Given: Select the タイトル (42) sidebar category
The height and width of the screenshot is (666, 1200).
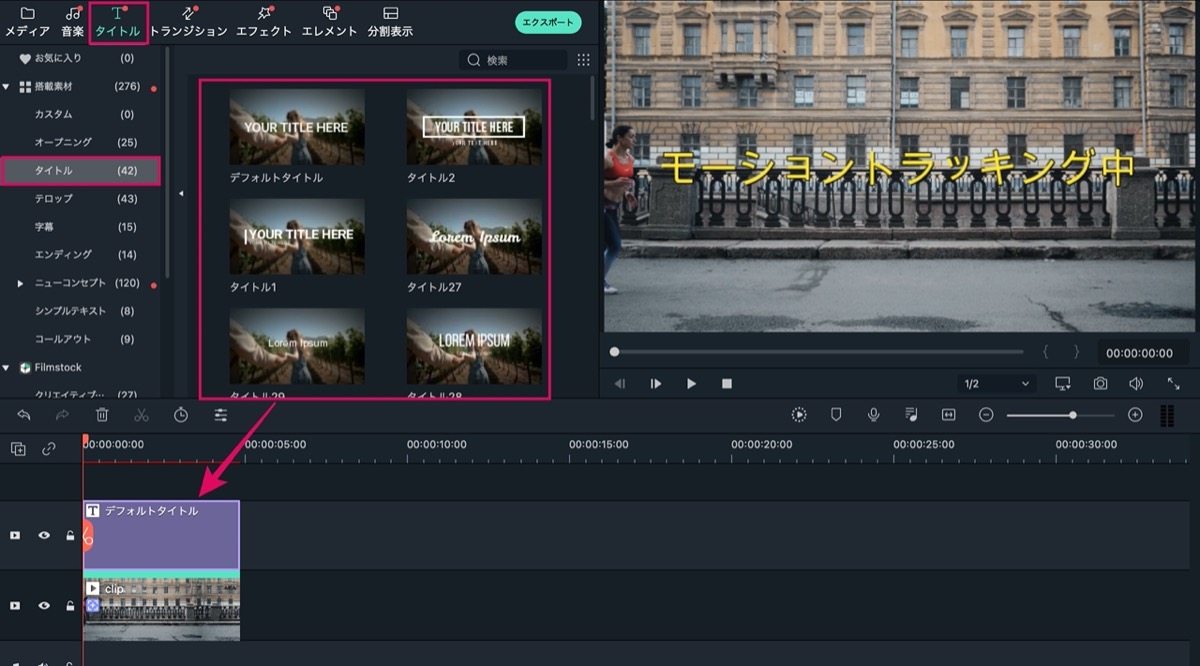Looking at the screenshot, I should coord(81,171).
